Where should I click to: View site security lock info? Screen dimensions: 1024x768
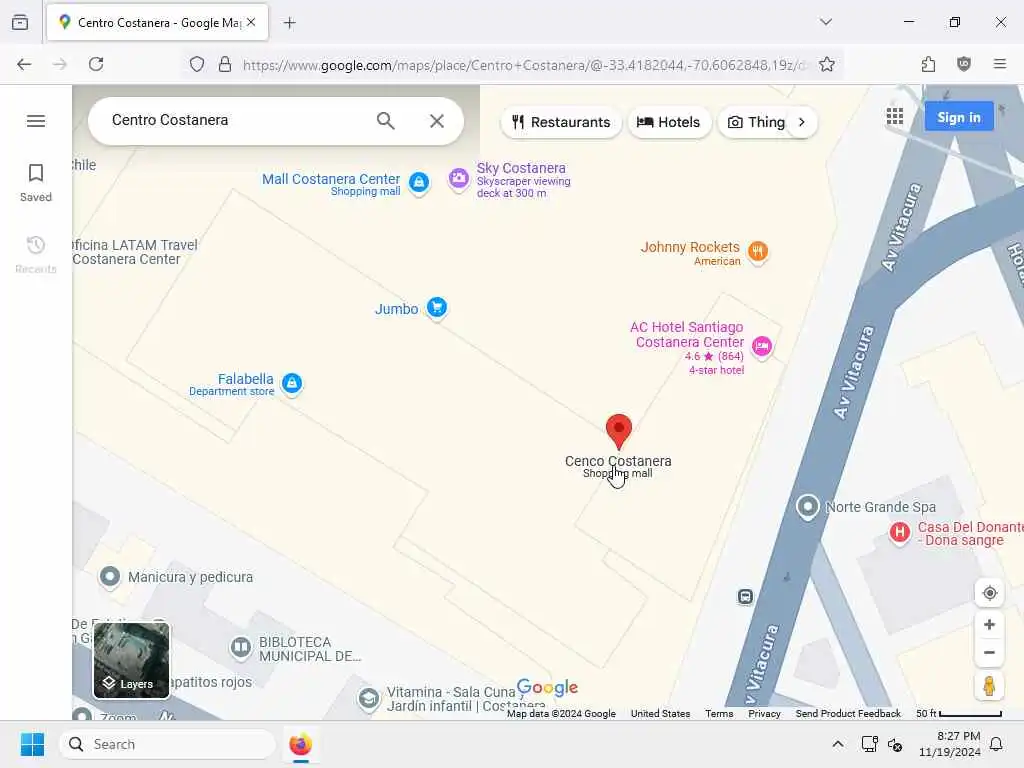tap(225, 64)
